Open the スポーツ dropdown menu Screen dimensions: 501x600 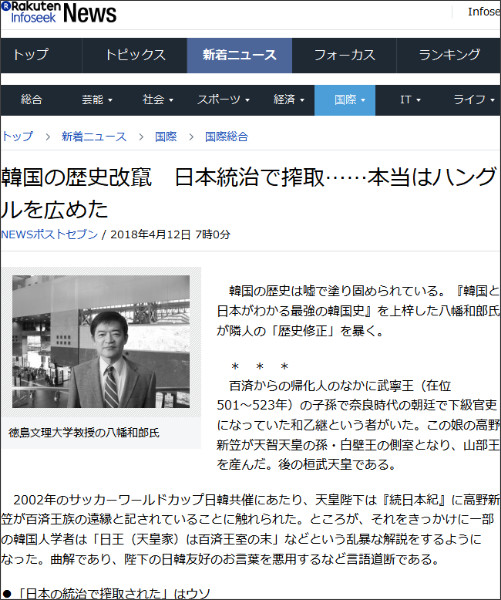223,100
